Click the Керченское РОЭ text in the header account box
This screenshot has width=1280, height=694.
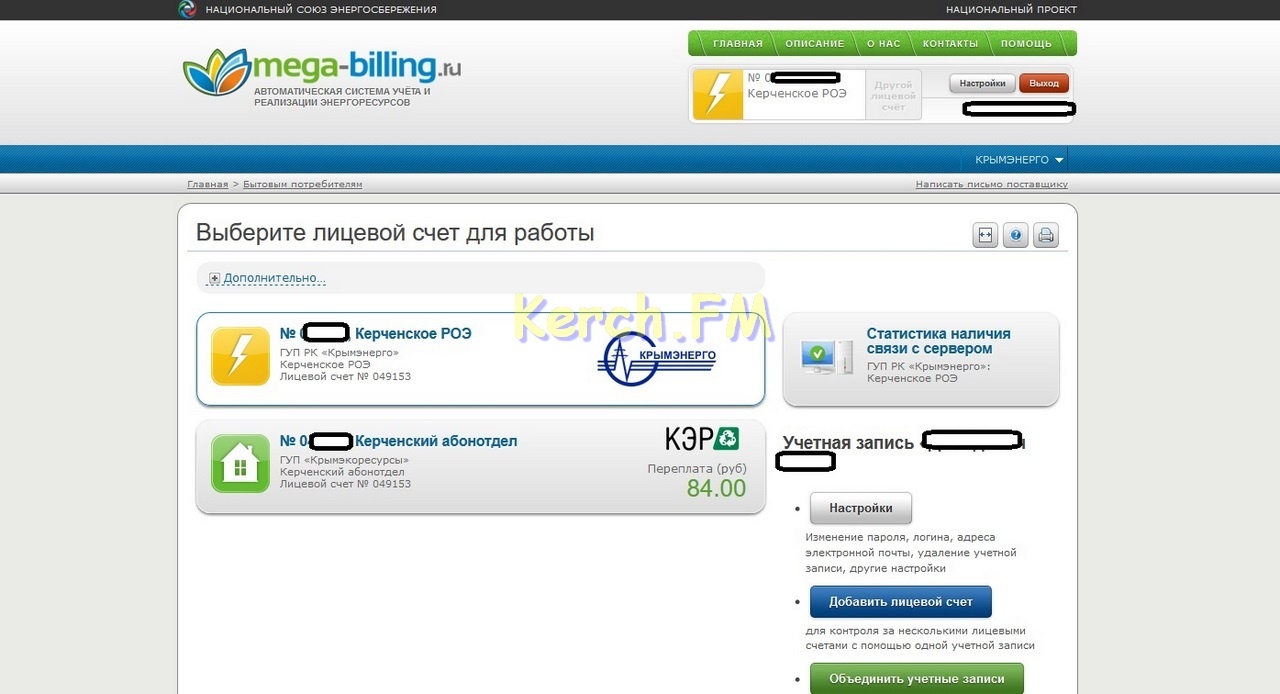point(797,93)
